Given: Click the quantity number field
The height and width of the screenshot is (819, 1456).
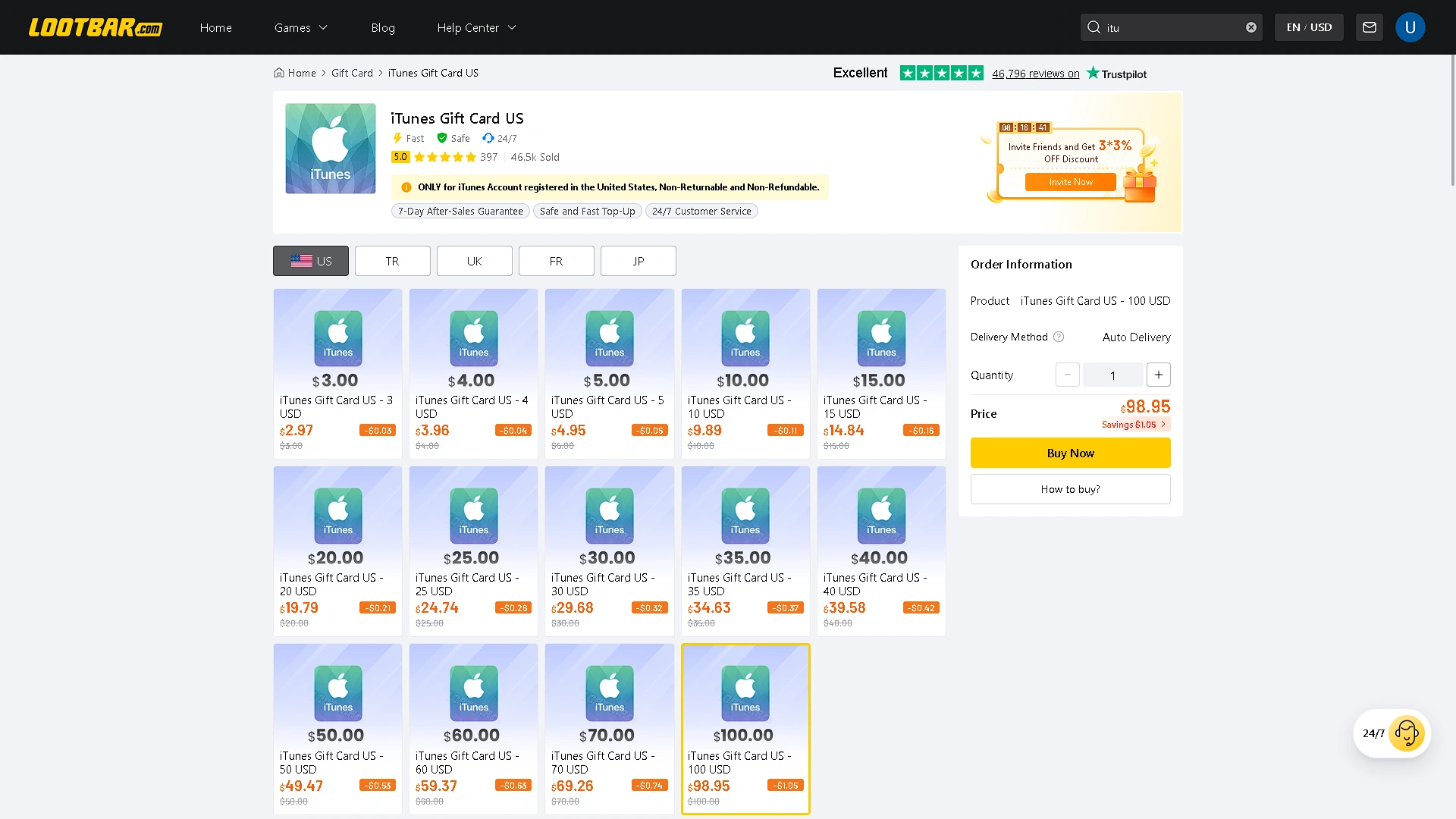Looking at the screenshot, I should [1113, 375].
